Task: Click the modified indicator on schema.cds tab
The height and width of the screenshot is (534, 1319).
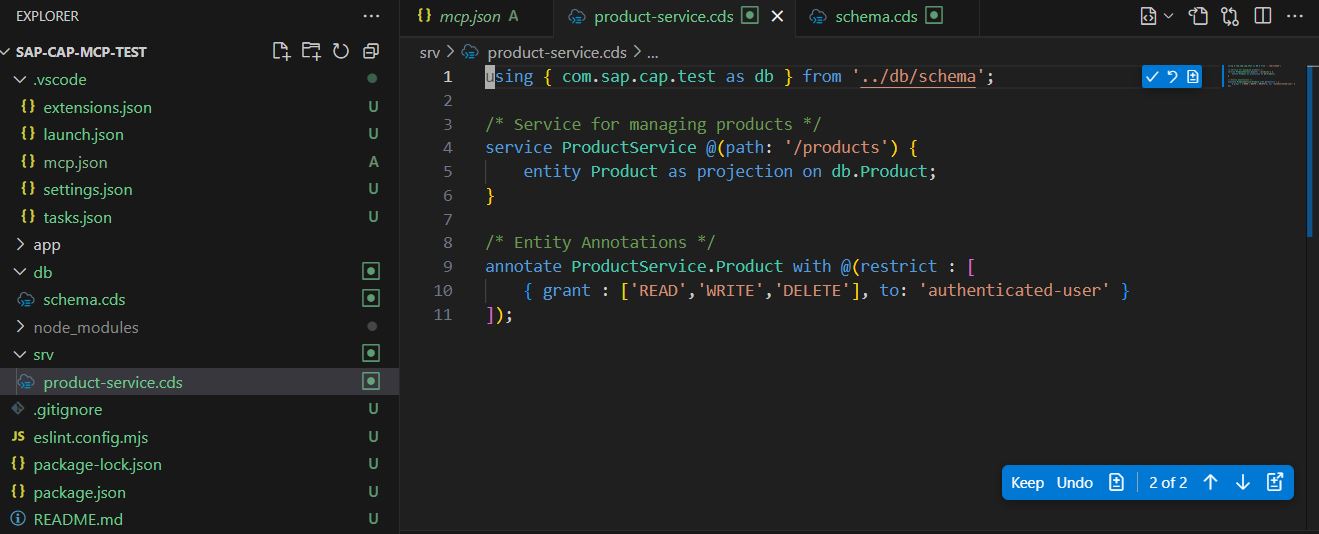Action: click(934, 16)
